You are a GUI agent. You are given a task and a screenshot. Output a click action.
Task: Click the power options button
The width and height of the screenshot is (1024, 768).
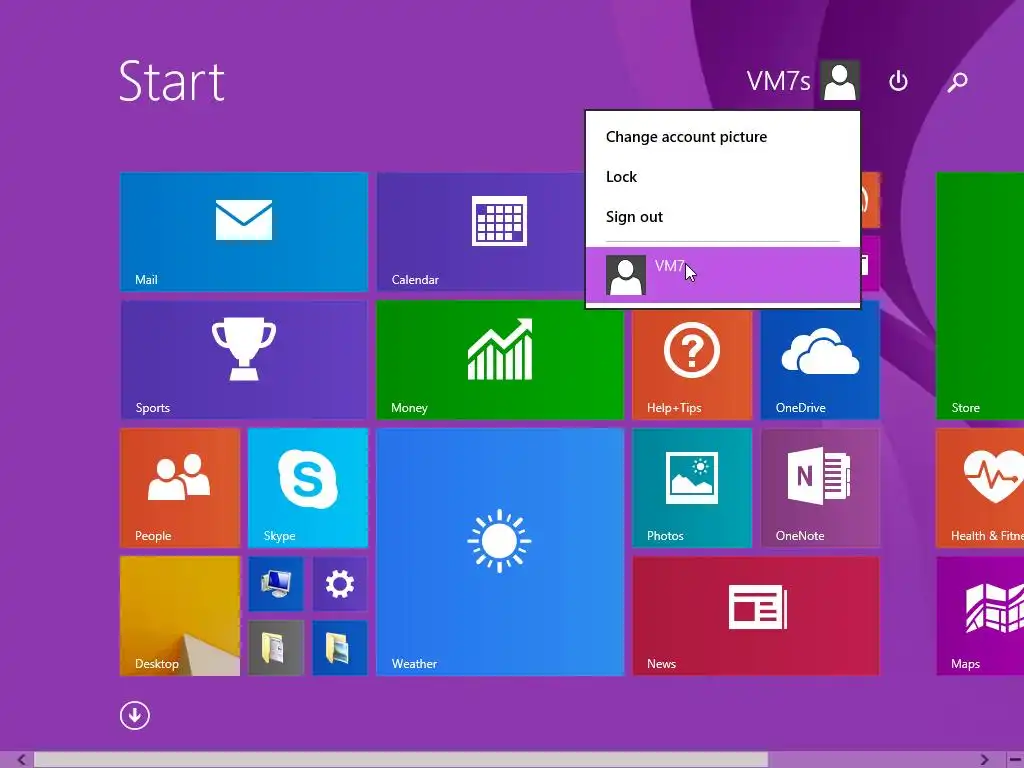899,81
